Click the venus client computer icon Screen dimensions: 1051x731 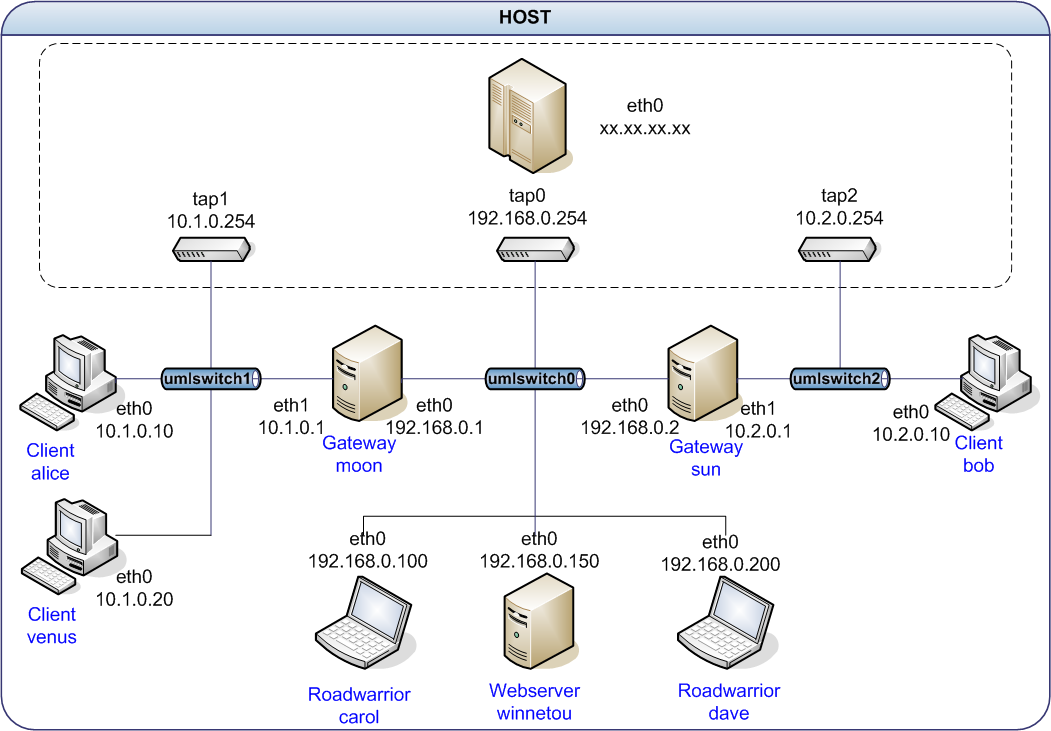pyautogui.click(x=70, y=542)
